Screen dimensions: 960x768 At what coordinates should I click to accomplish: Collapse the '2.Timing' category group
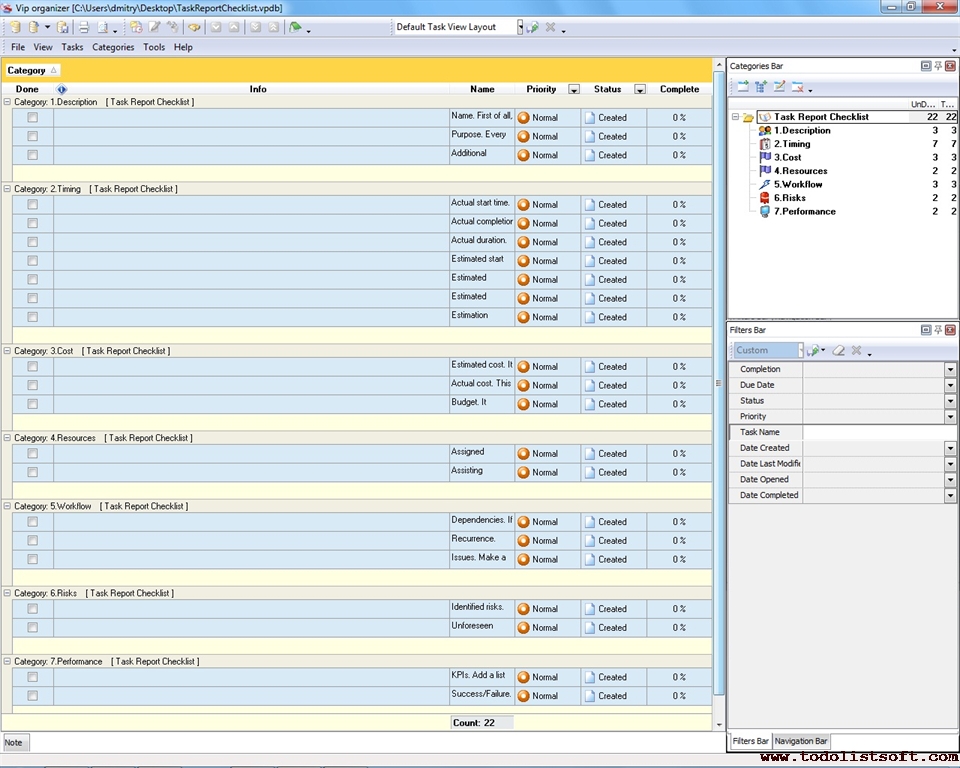tap(8, 188)
